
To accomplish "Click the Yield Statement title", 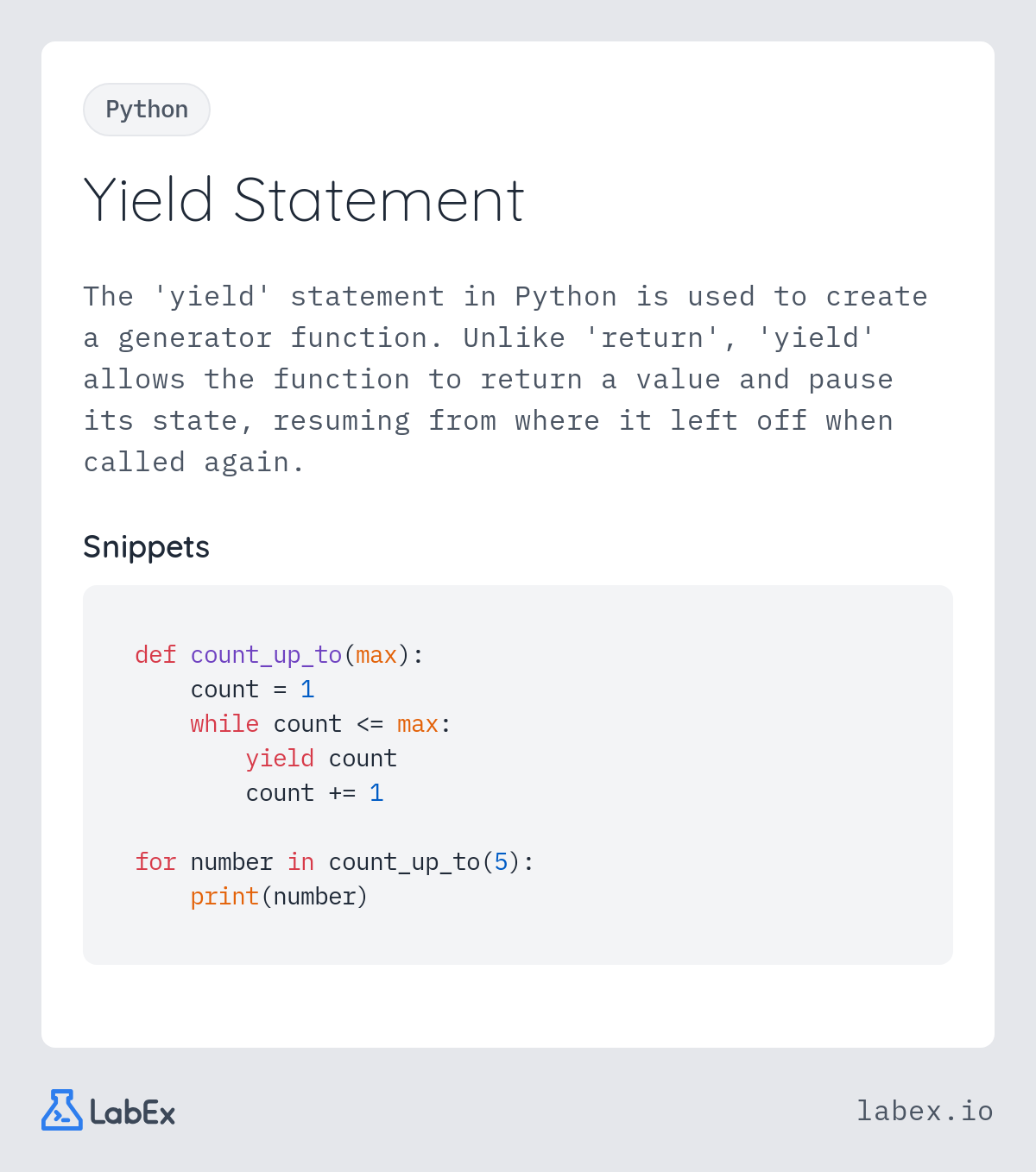I will pos(303,200).
